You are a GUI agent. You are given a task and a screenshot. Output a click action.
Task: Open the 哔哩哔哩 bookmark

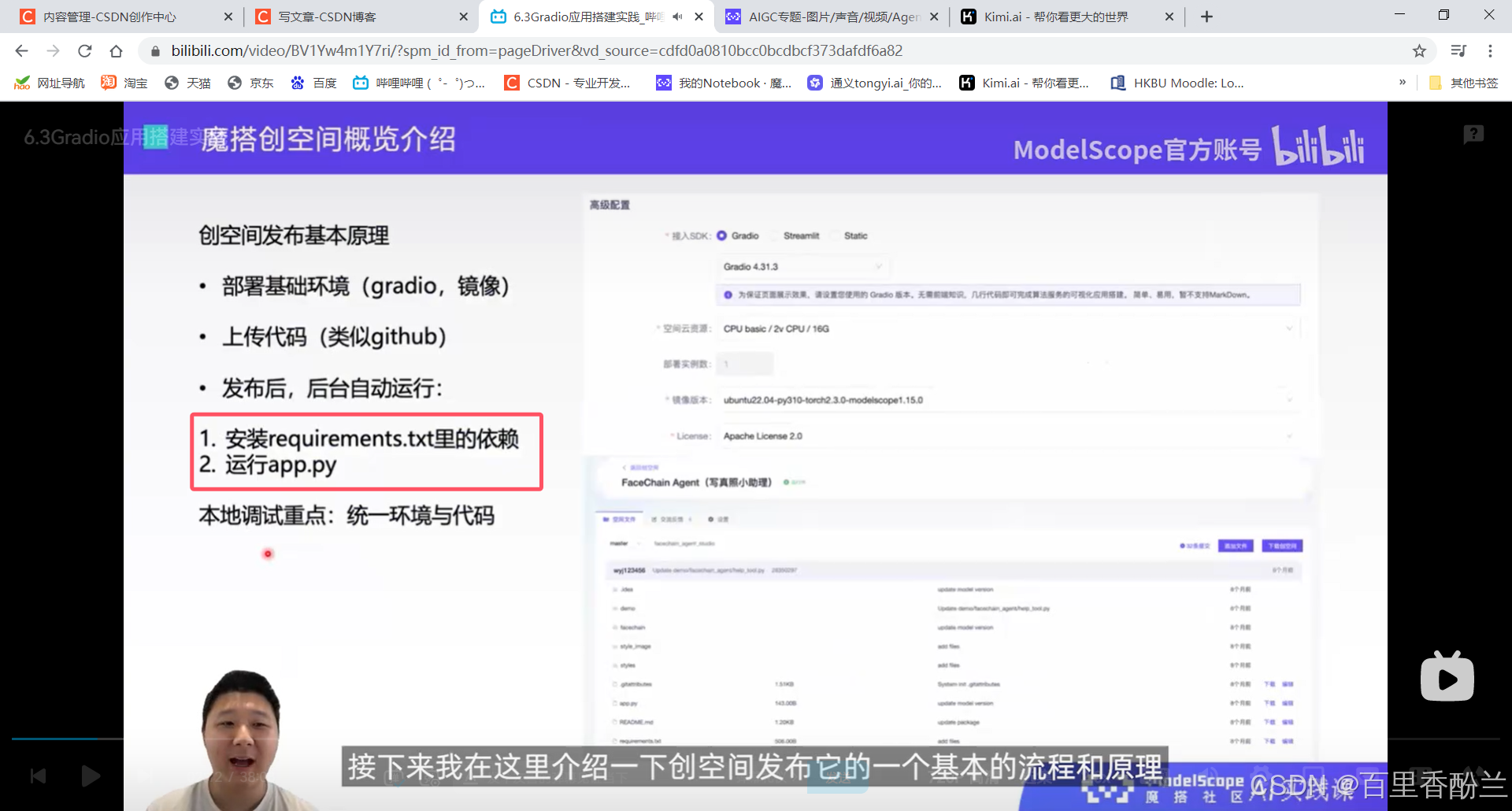(x=419, y=83)
